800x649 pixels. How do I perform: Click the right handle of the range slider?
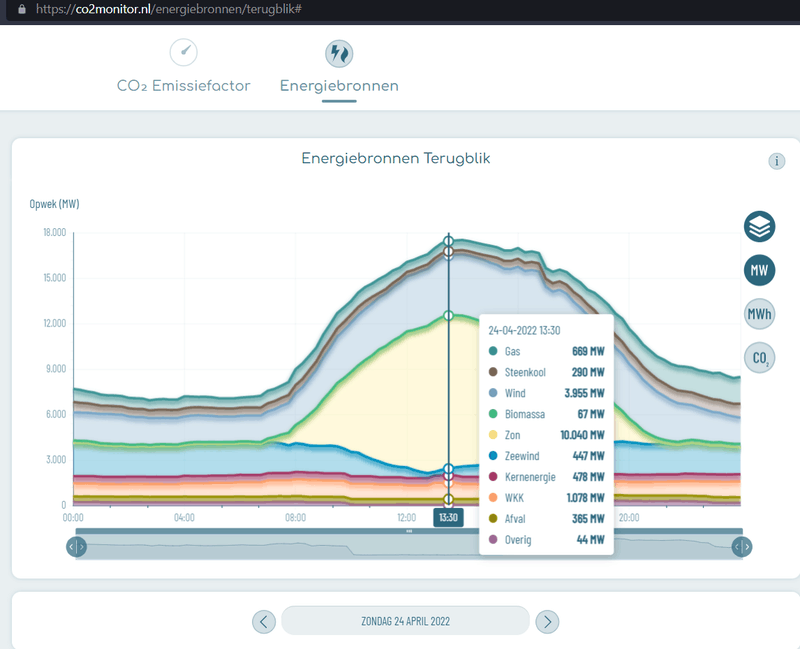coord(742,547)
